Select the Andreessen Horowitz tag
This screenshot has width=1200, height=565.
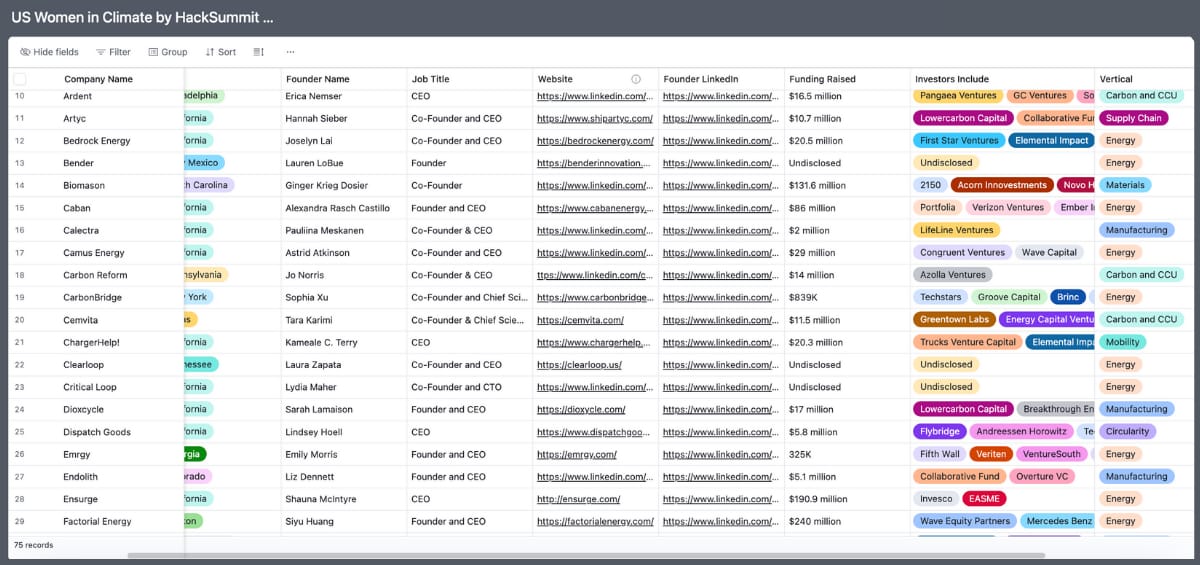pyautogui.click(x=1022, y=432)
